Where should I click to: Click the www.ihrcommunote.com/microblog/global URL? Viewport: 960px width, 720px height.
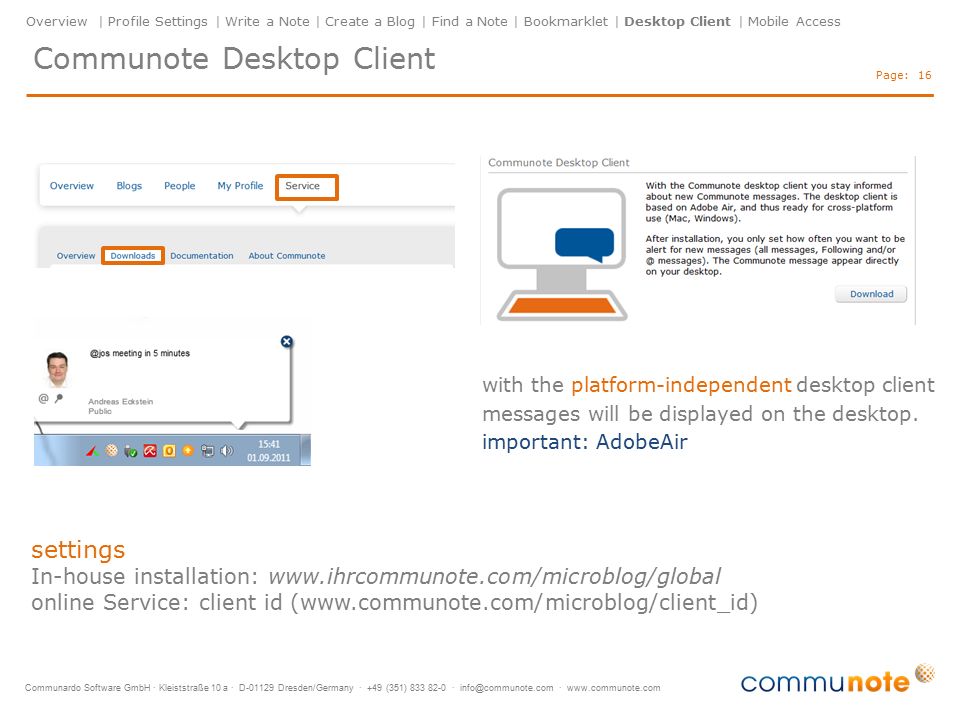click(x=495, y=576)
